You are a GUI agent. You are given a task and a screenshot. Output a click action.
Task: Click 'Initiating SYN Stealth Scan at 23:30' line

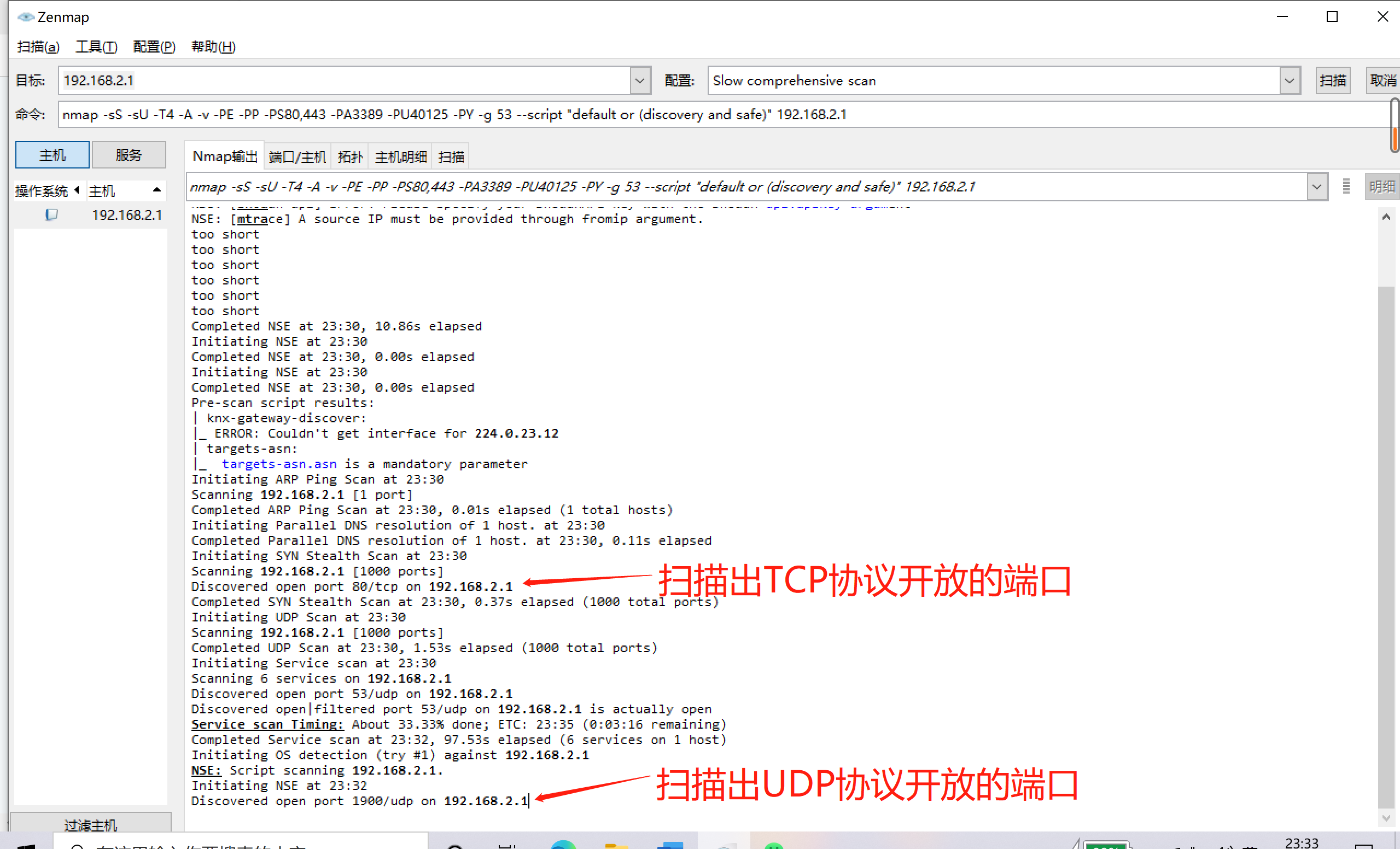click(329, 556)
